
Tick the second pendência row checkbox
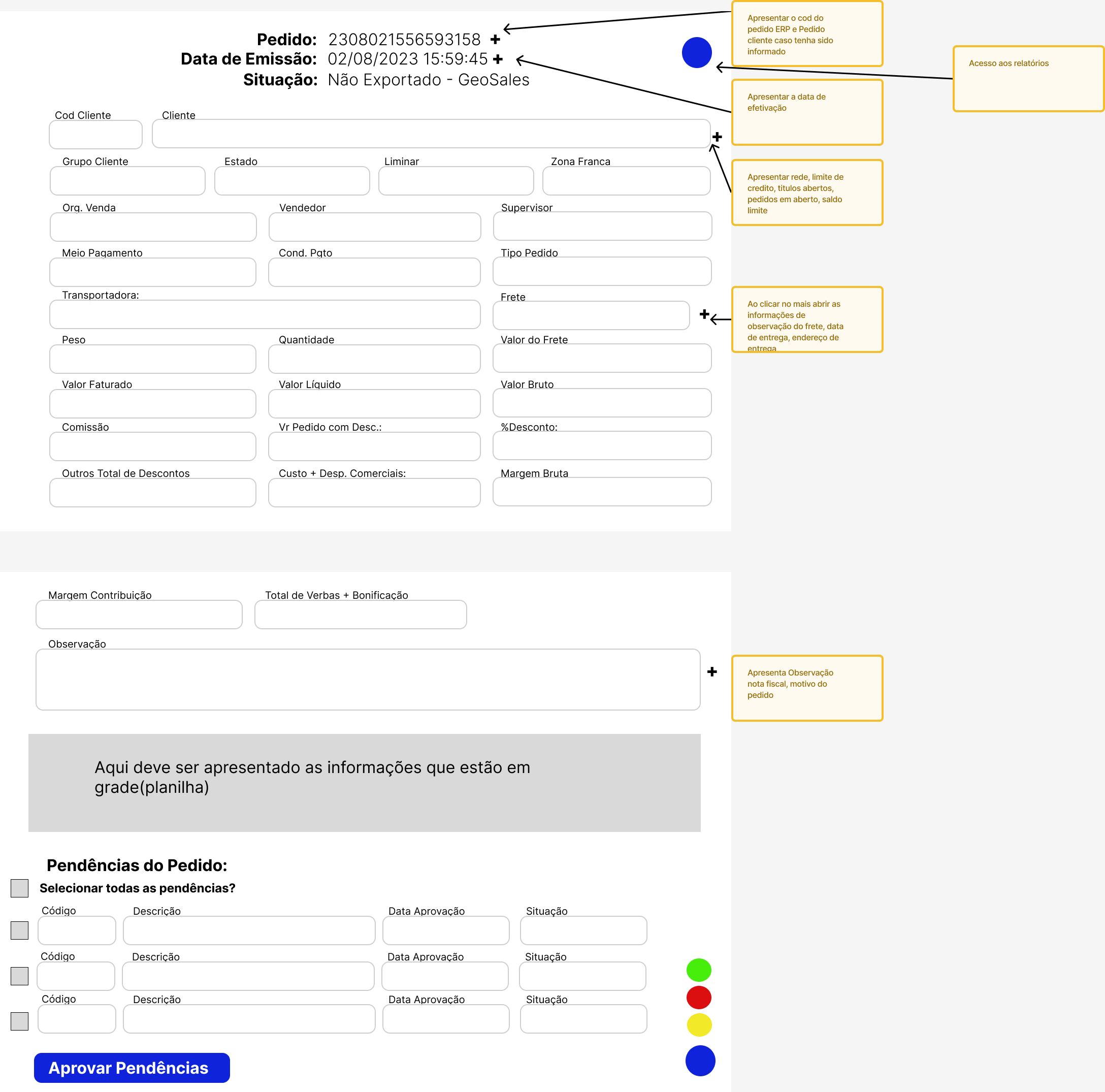tap(19, 976)
